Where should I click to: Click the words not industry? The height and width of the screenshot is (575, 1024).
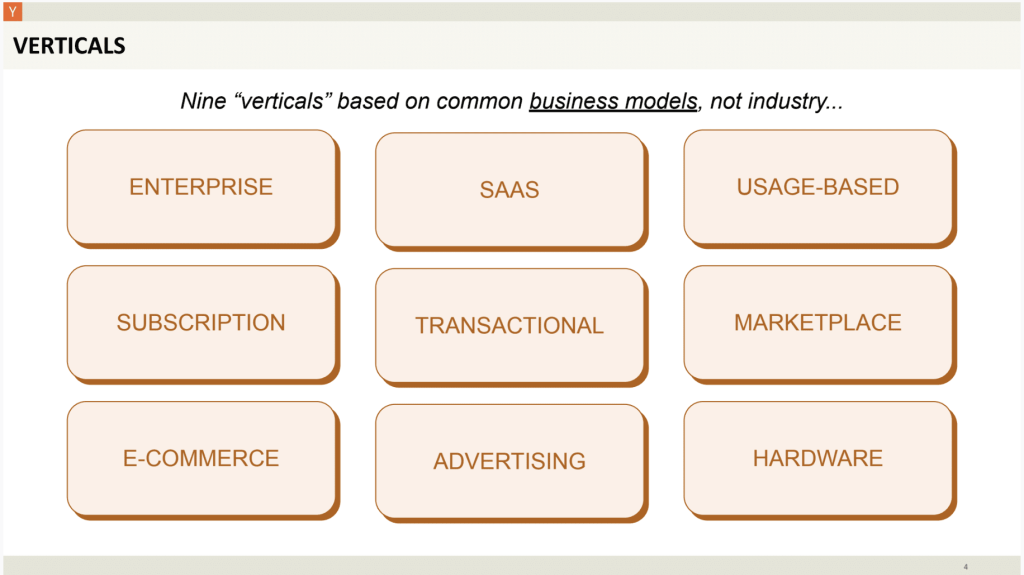coord(768,101)
